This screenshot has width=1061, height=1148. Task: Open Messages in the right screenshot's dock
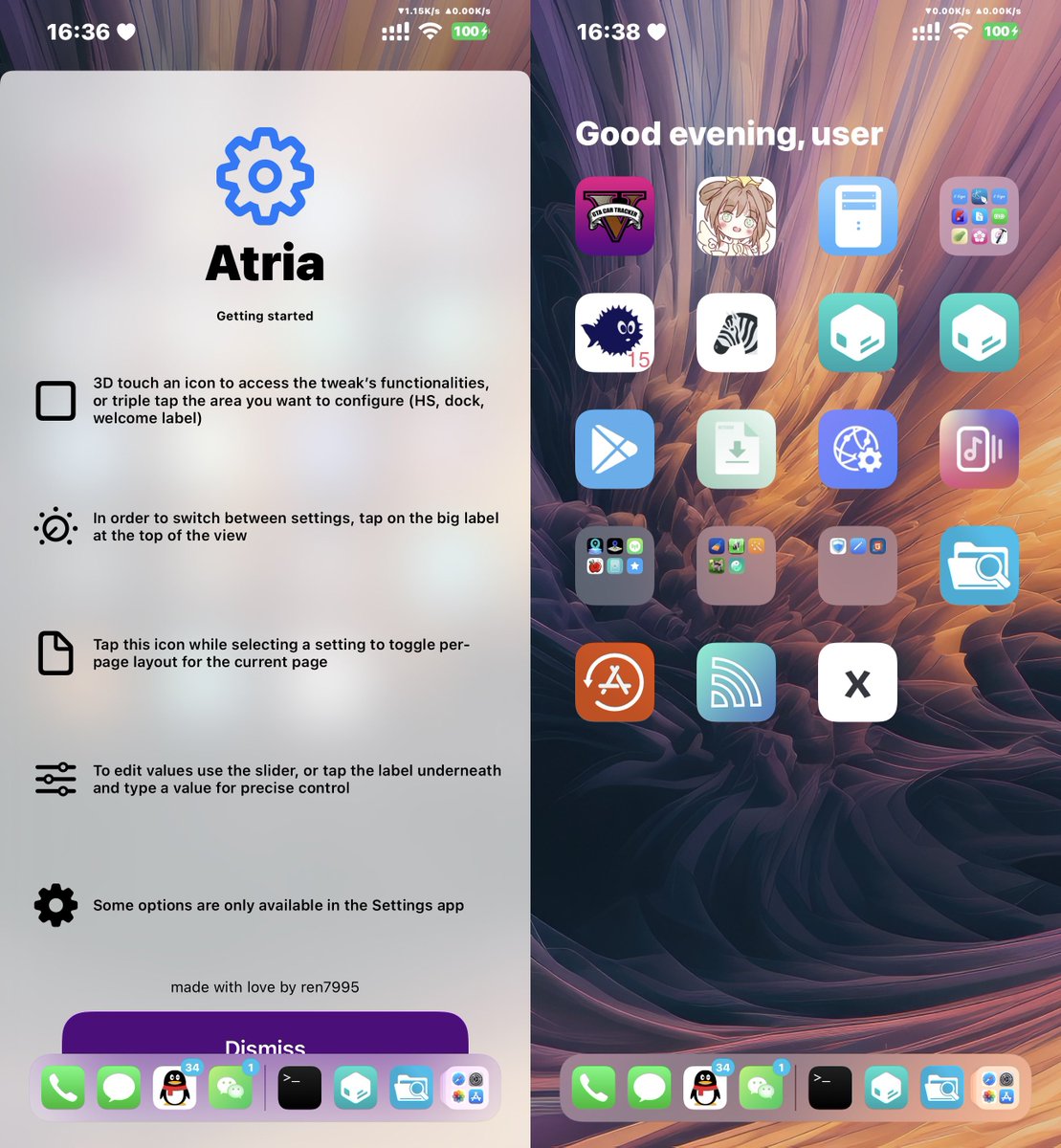(x=650, y=1088)
